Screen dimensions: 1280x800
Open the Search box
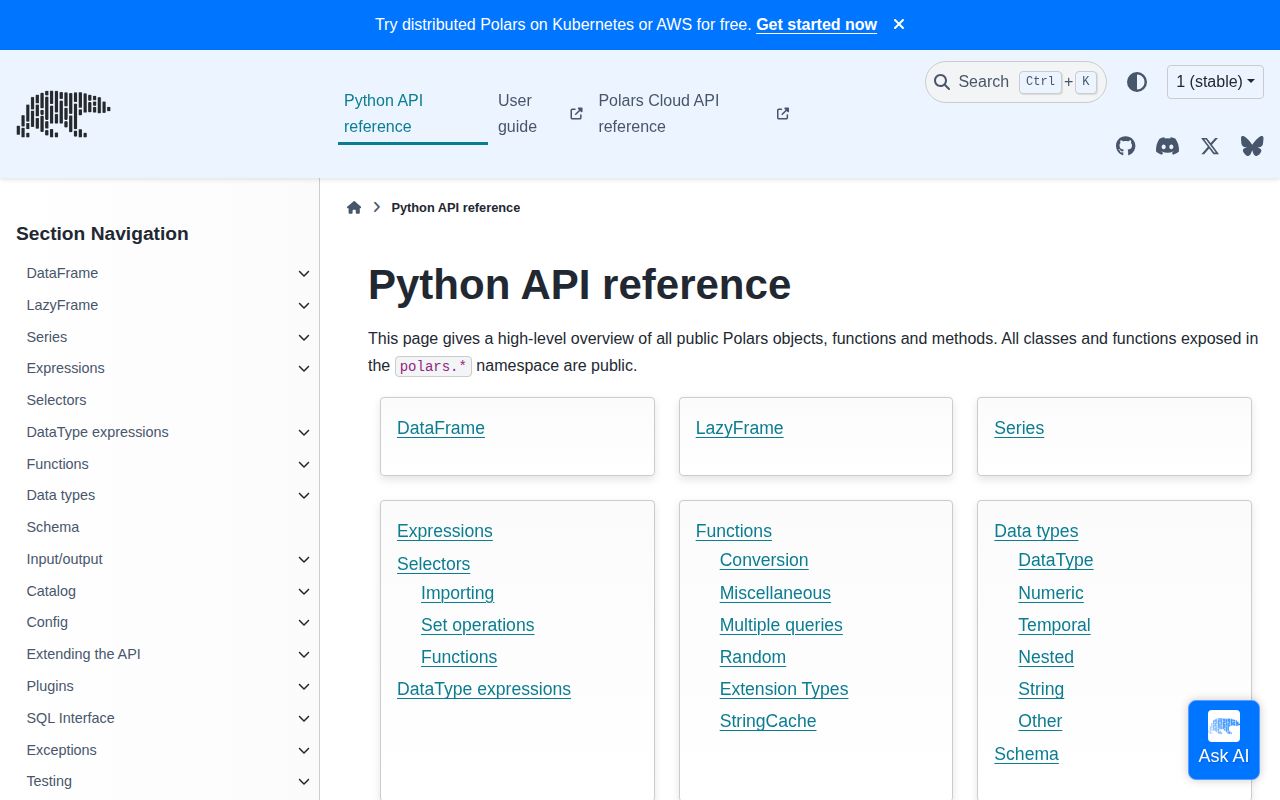(x=1016, y=82)
